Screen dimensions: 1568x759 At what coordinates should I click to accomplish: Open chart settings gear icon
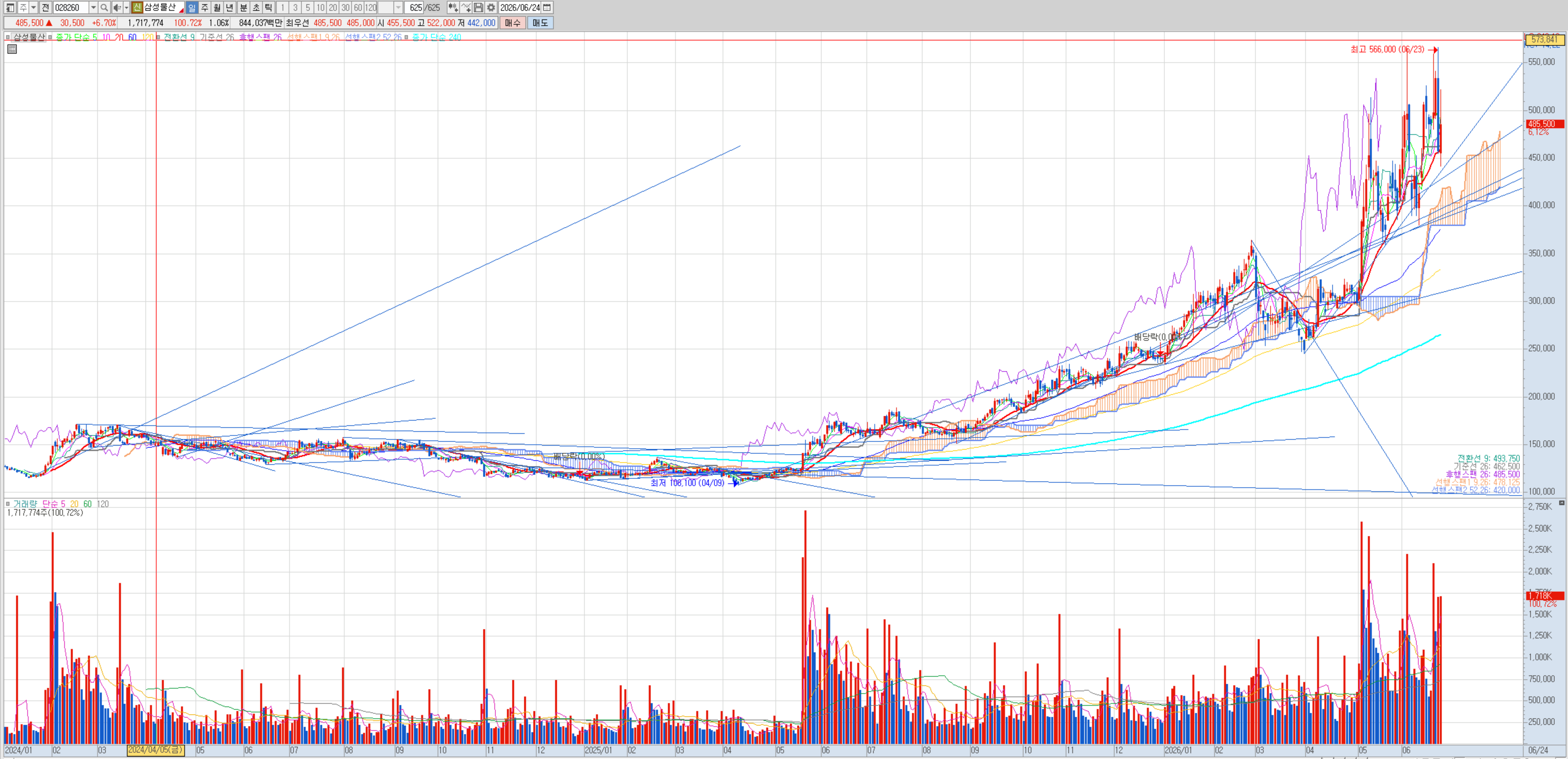491,7
